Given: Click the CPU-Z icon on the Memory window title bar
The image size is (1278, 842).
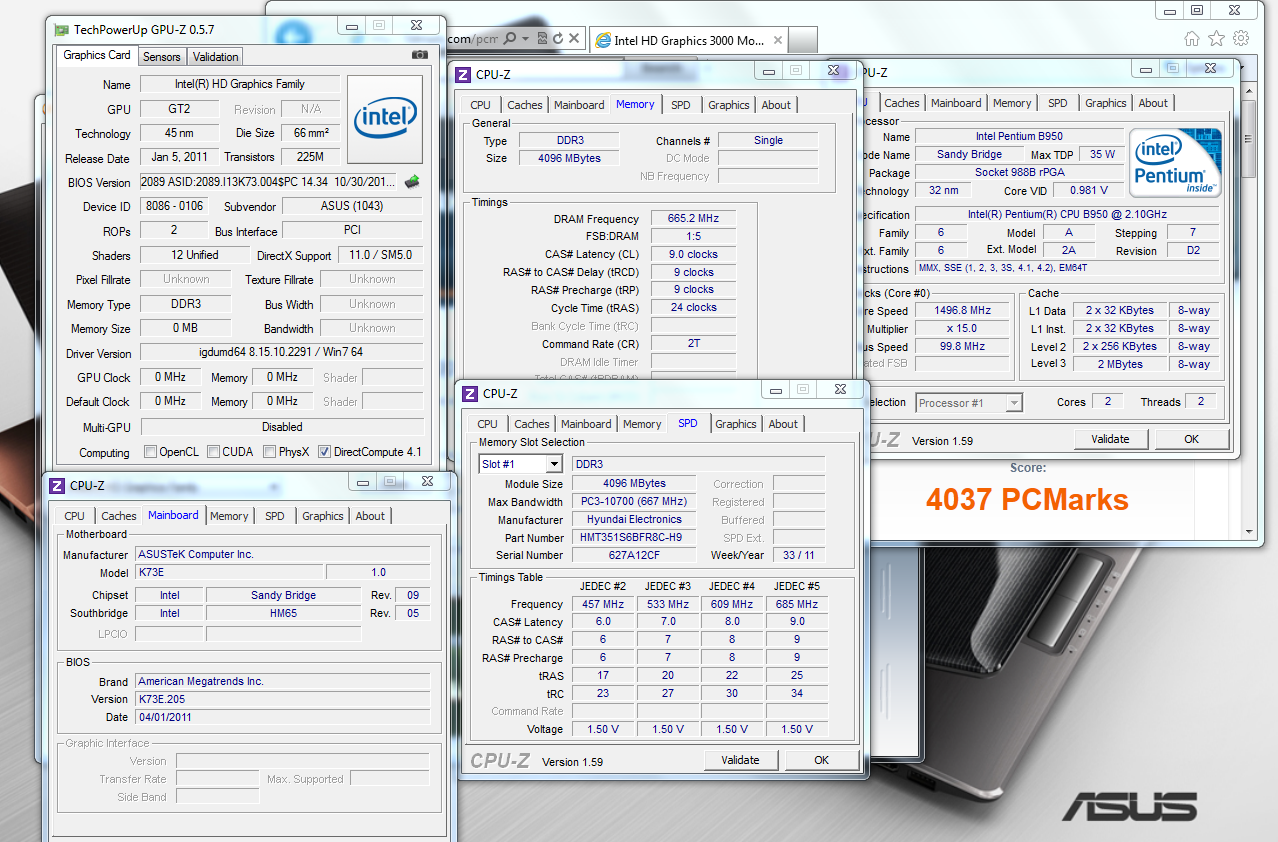Looking at the screenshot, I should (x=463, y=74).
